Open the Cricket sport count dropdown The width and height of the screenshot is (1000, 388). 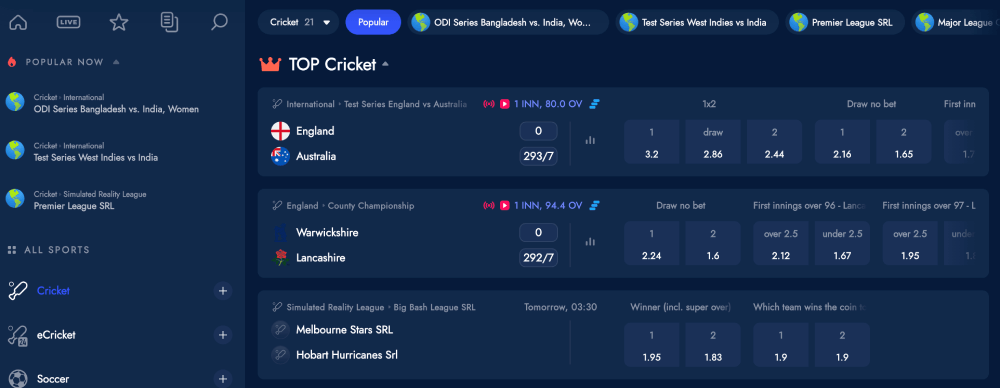[x=298, y=22]
